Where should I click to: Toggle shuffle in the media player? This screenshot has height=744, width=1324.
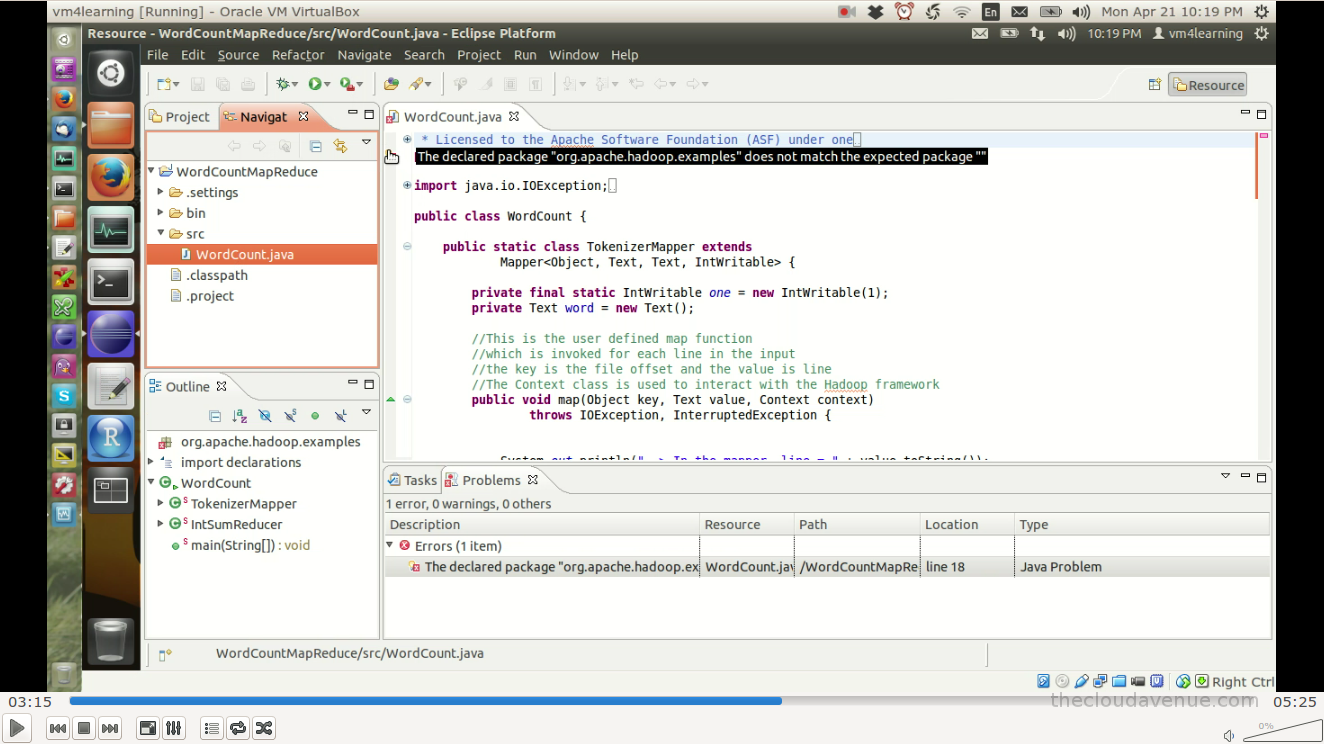tap(263, 728)
